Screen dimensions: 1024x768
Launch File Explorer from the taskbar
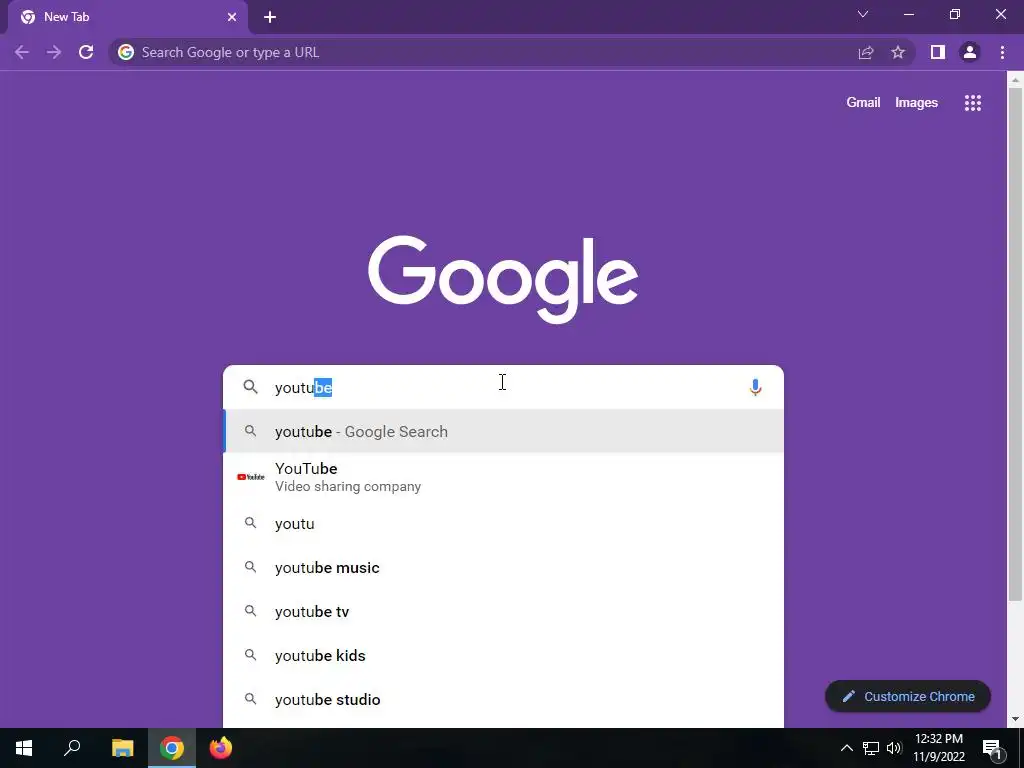tap(122, 748)
